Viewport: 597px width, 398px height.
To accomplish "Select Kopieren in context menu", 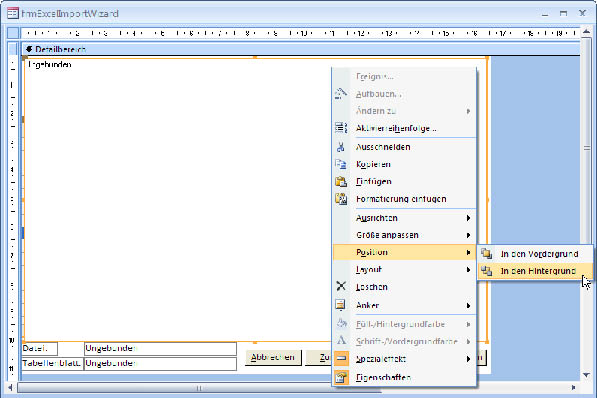I will point(404,164).
